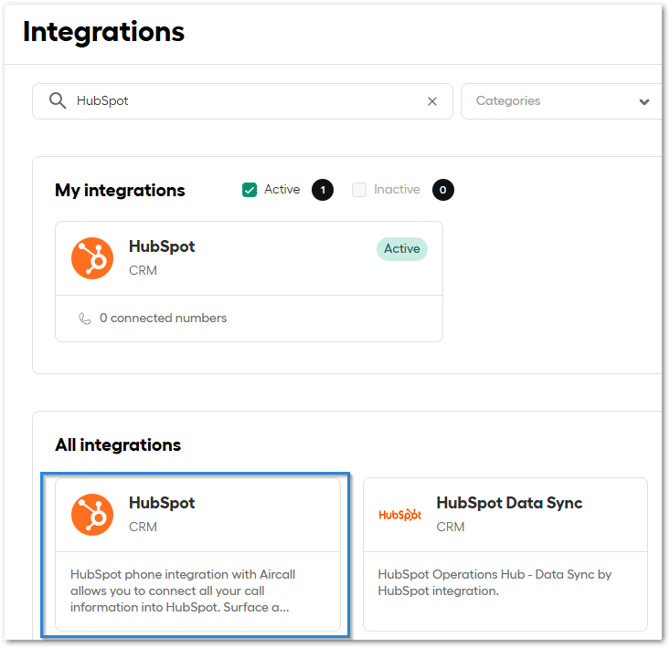Image resolution: width=670 pixels, height=648 pixels.
Task: Click the Integrations page title
Action: point(104,32)
